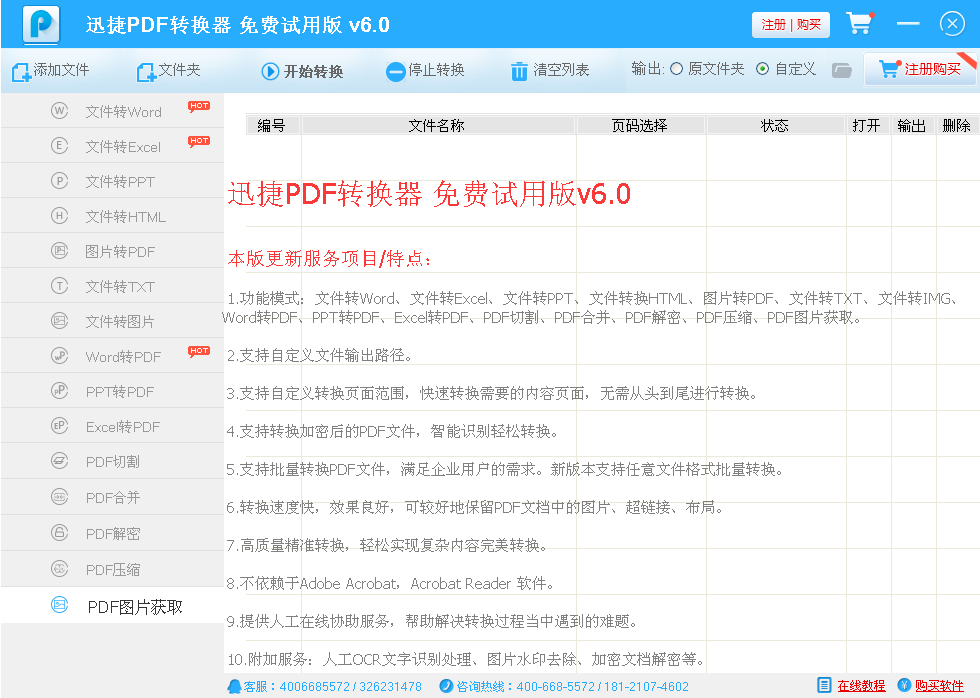This screenshot has width=980, height=698.
Task: Click the PDF切割 icon in sidebar
Action: 59,461
